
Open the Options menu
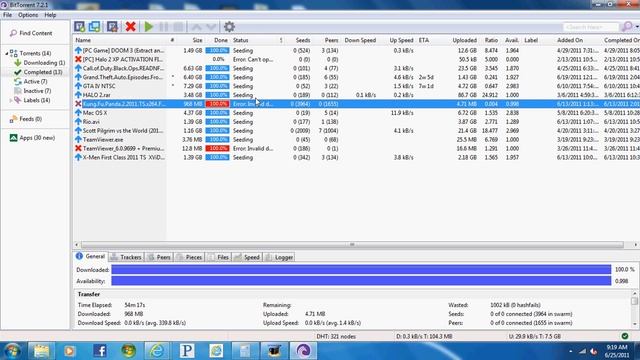(x=28, y=15)
